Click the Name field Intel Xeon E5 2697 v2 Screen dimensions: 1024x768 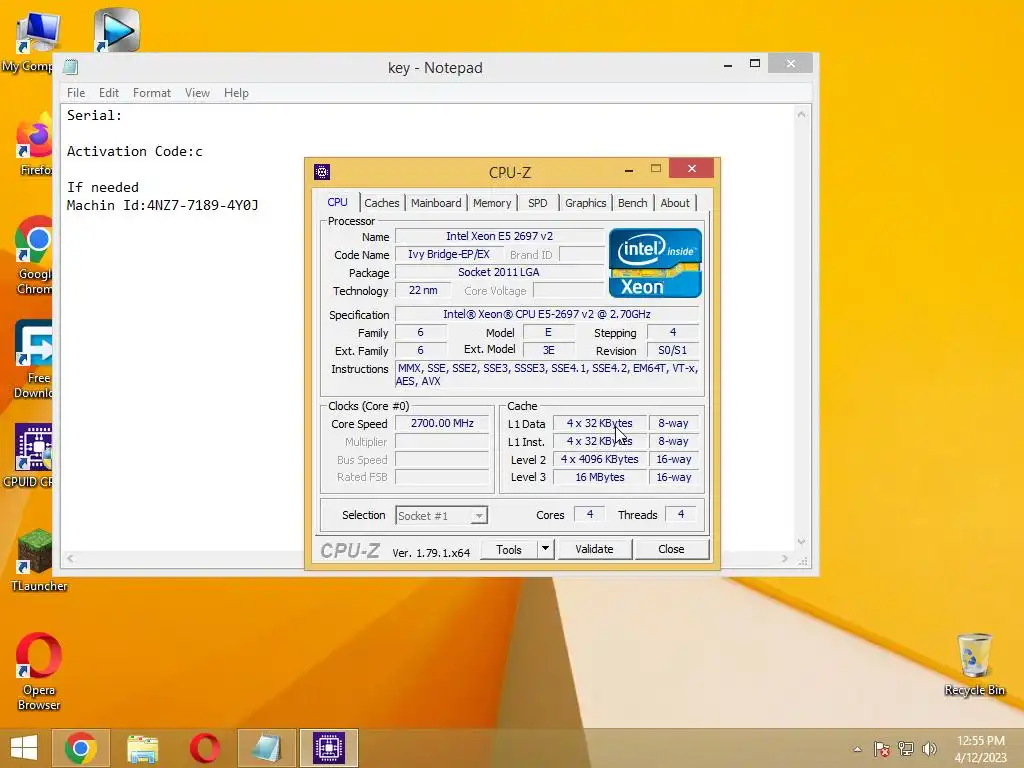pyautogui.click(x=500, y=236)
